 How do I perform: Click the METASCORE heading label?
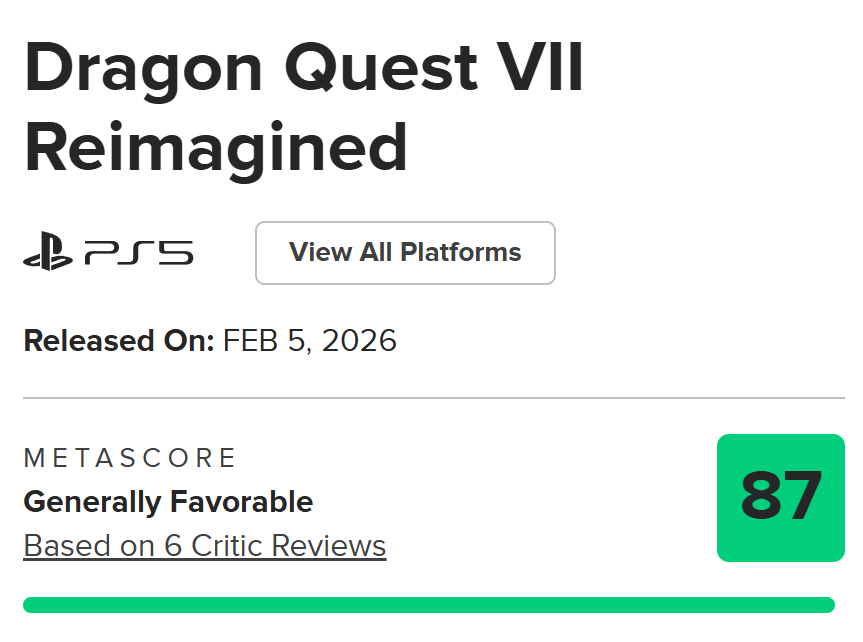click(x=130, y=458)
